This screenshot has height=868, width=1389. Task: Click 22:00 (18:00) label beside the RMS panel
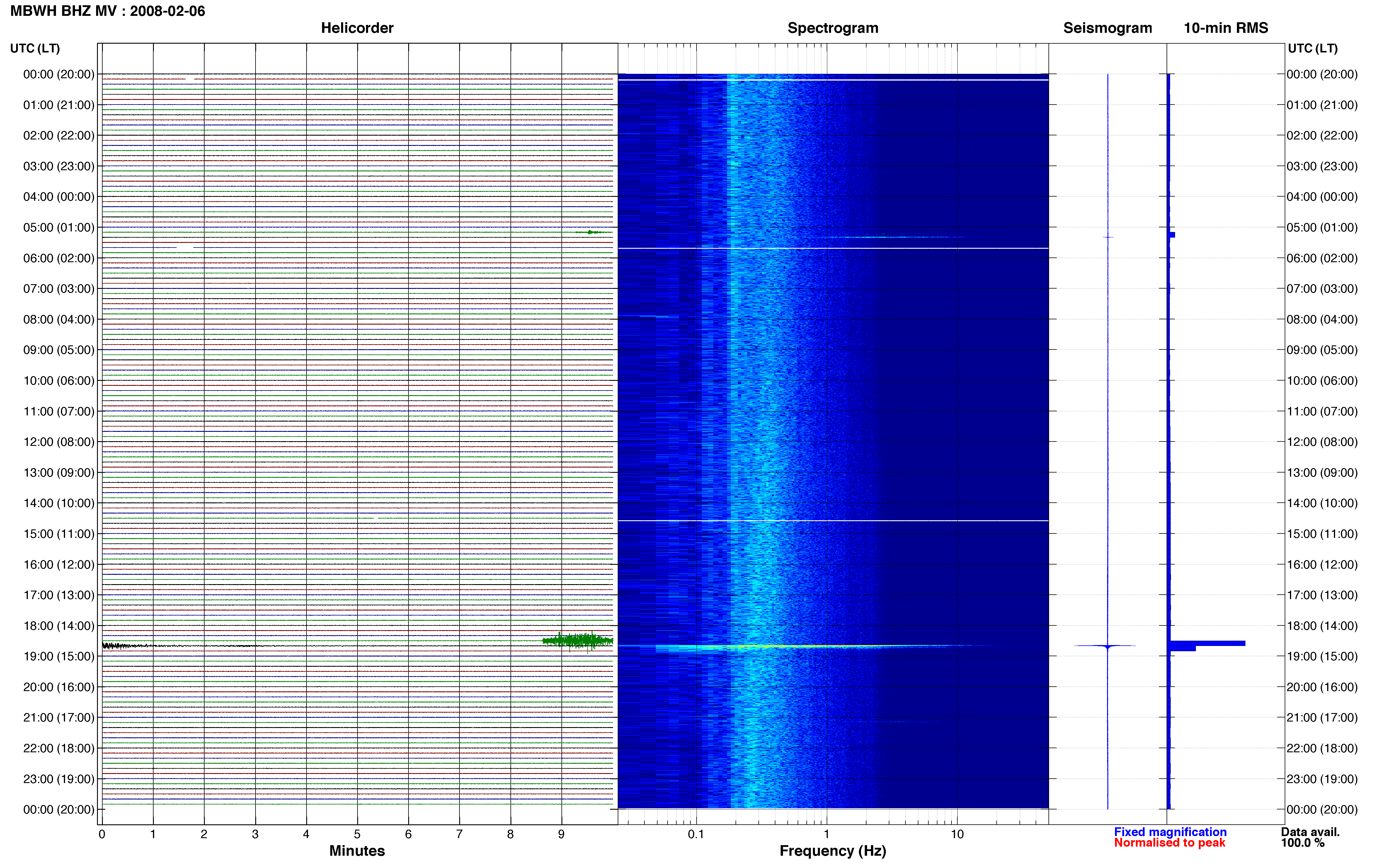(x=1322, y=748)
